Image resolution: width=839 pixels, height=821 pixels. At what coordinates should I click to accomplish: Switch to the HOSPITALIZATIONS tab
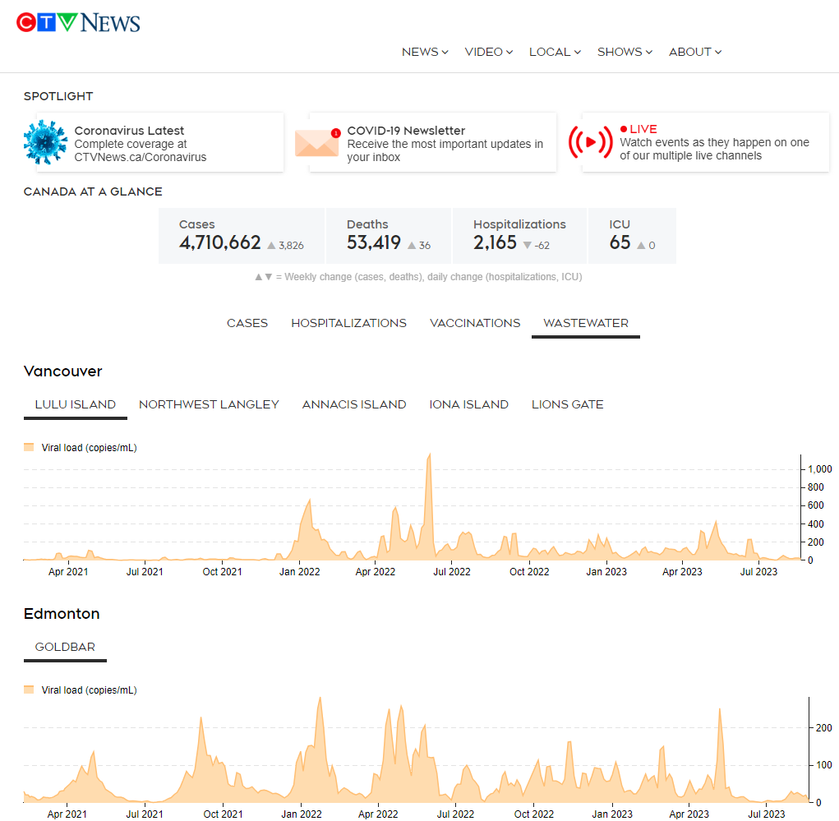pyautogui.click(x=349, y=323)
